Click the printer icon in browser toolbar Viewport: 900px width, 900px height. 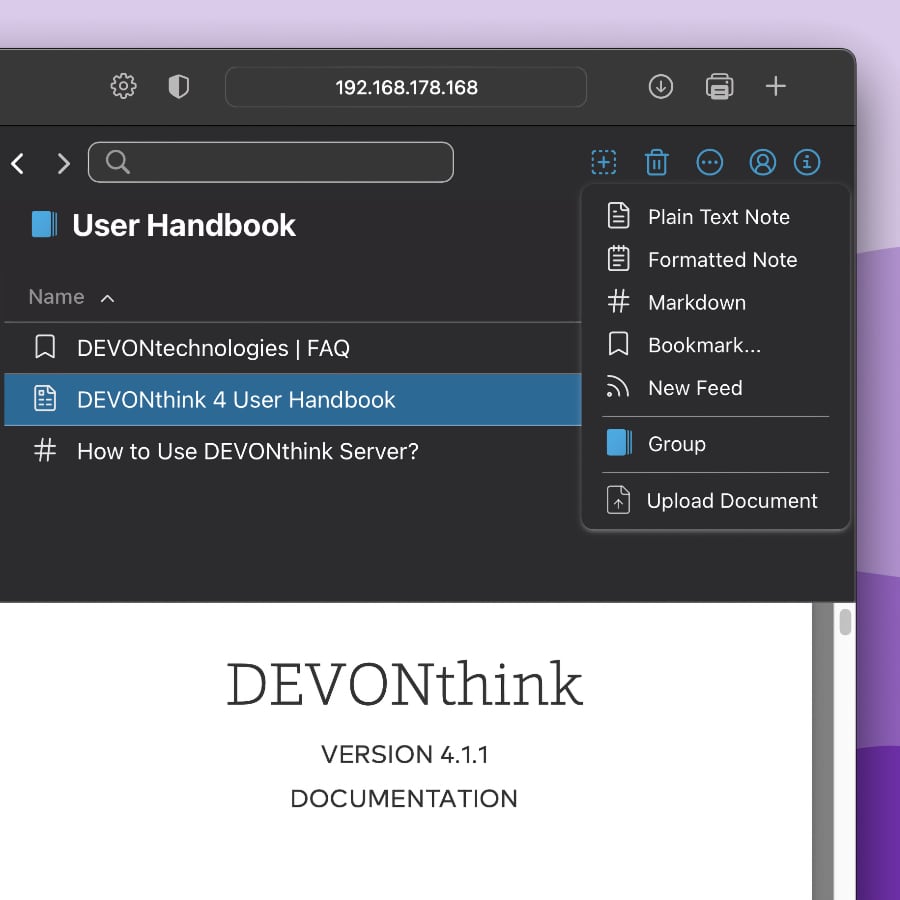[719, 87]
